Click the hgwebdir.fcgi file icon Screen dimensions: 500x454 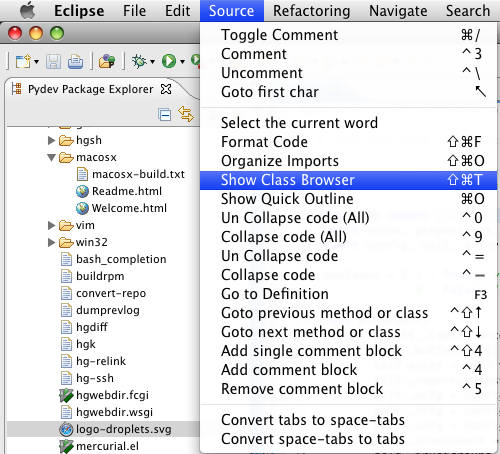66,395
